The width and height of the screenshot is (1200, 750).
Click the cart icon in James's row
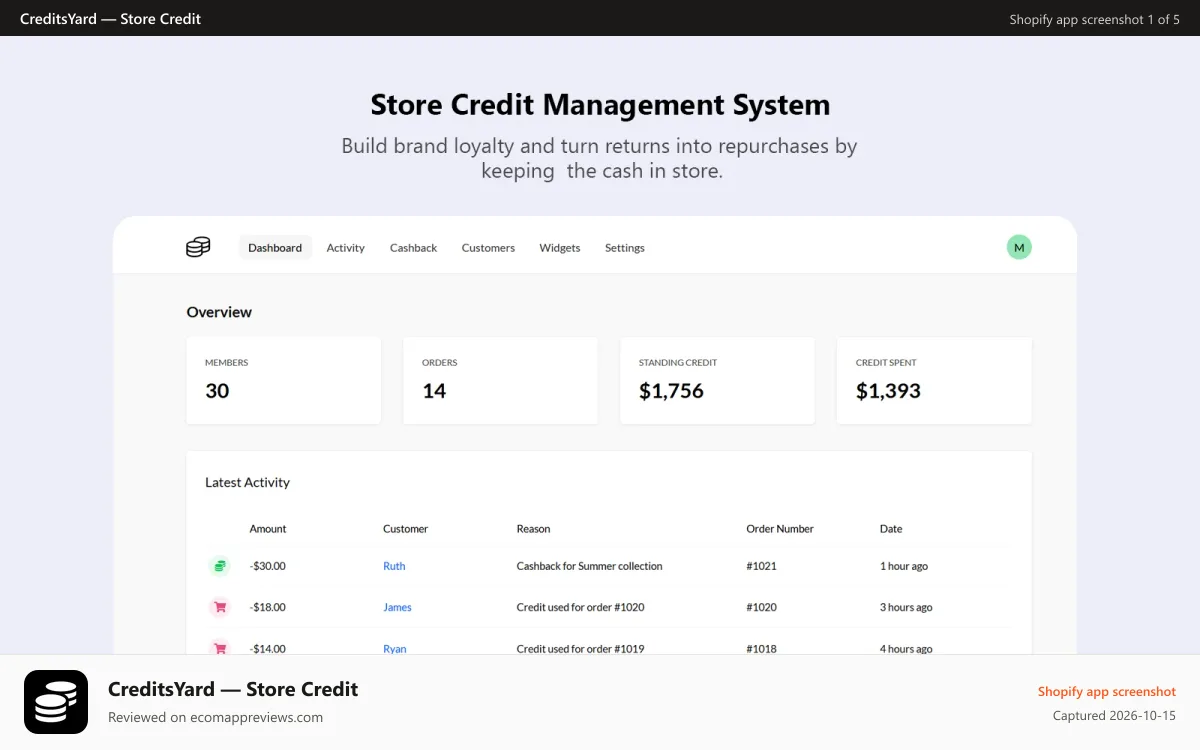point(219,607)
